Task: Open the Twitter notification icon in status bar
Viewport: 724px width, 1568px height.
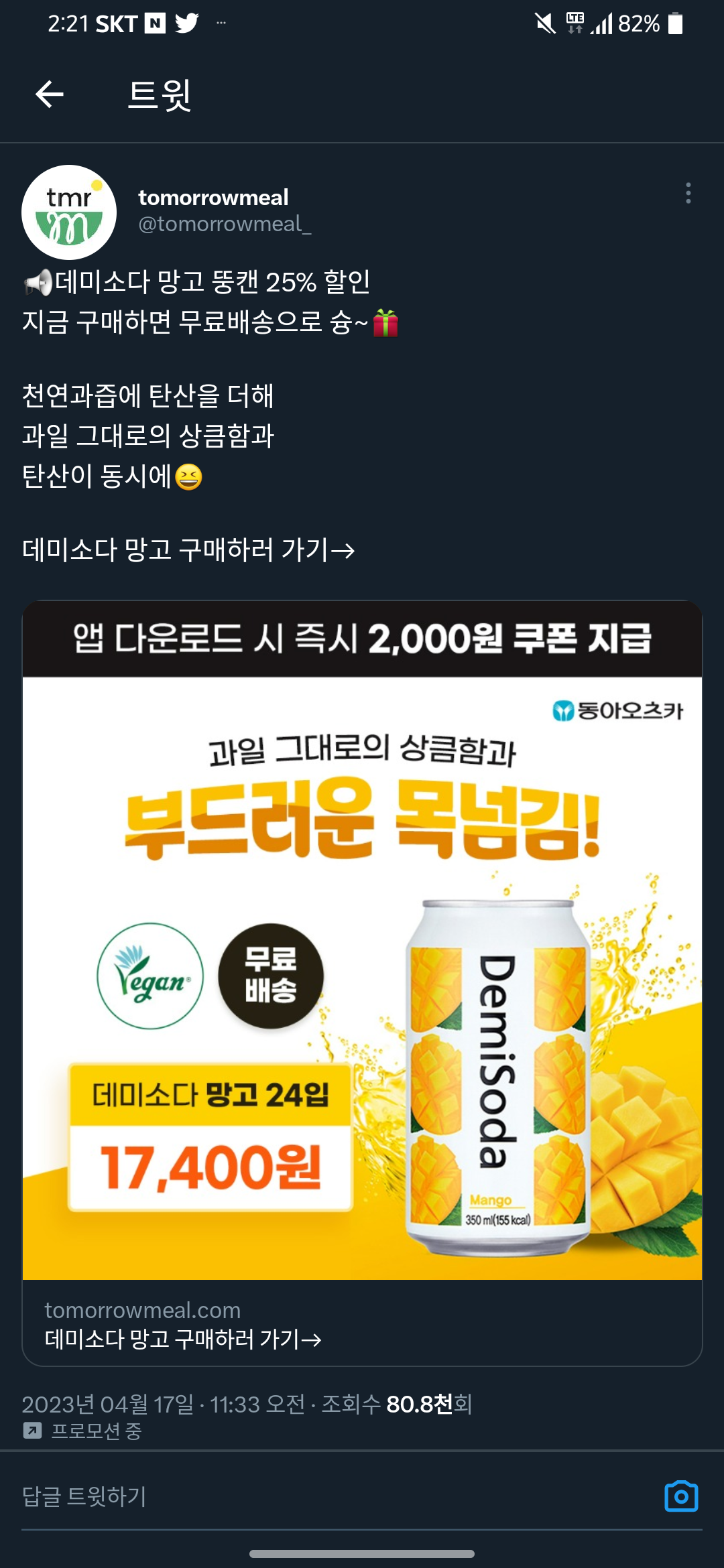Action: click(187, 23)
